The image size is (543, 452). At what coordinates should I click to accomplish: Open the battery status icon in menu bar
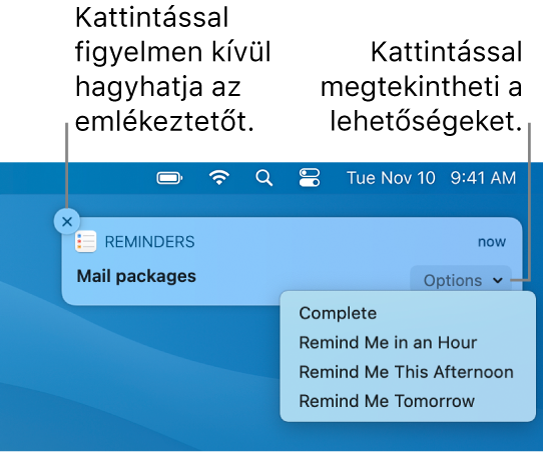click(169, 178)
